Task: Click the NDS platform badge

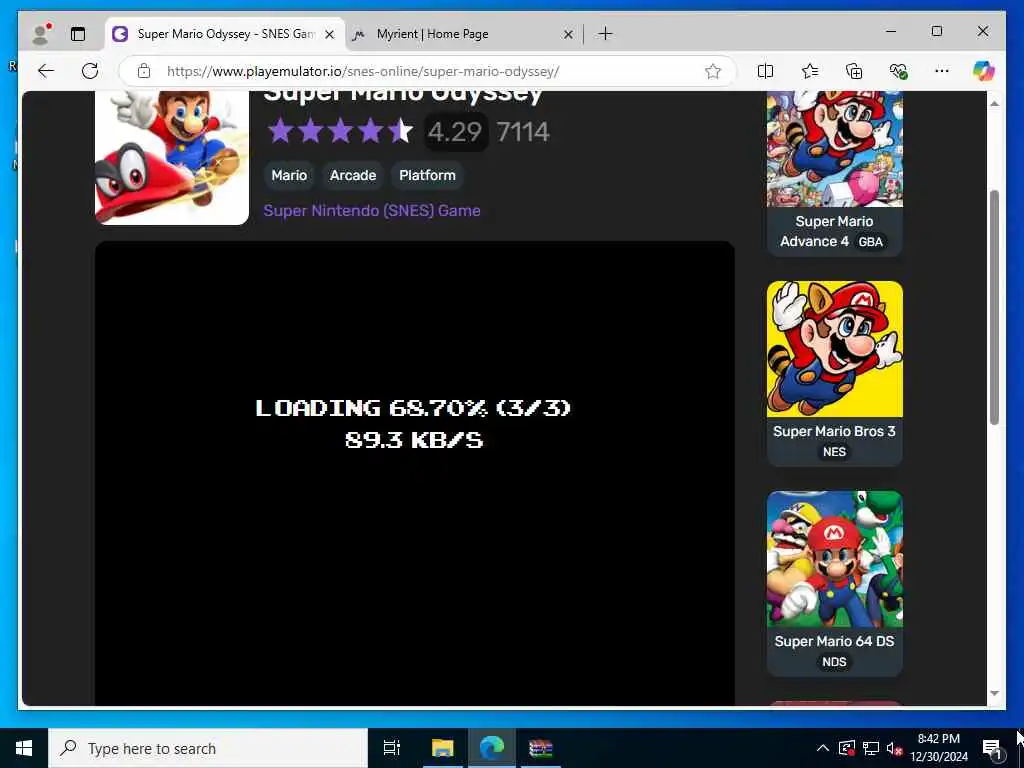Action: (x=834, y=662)
